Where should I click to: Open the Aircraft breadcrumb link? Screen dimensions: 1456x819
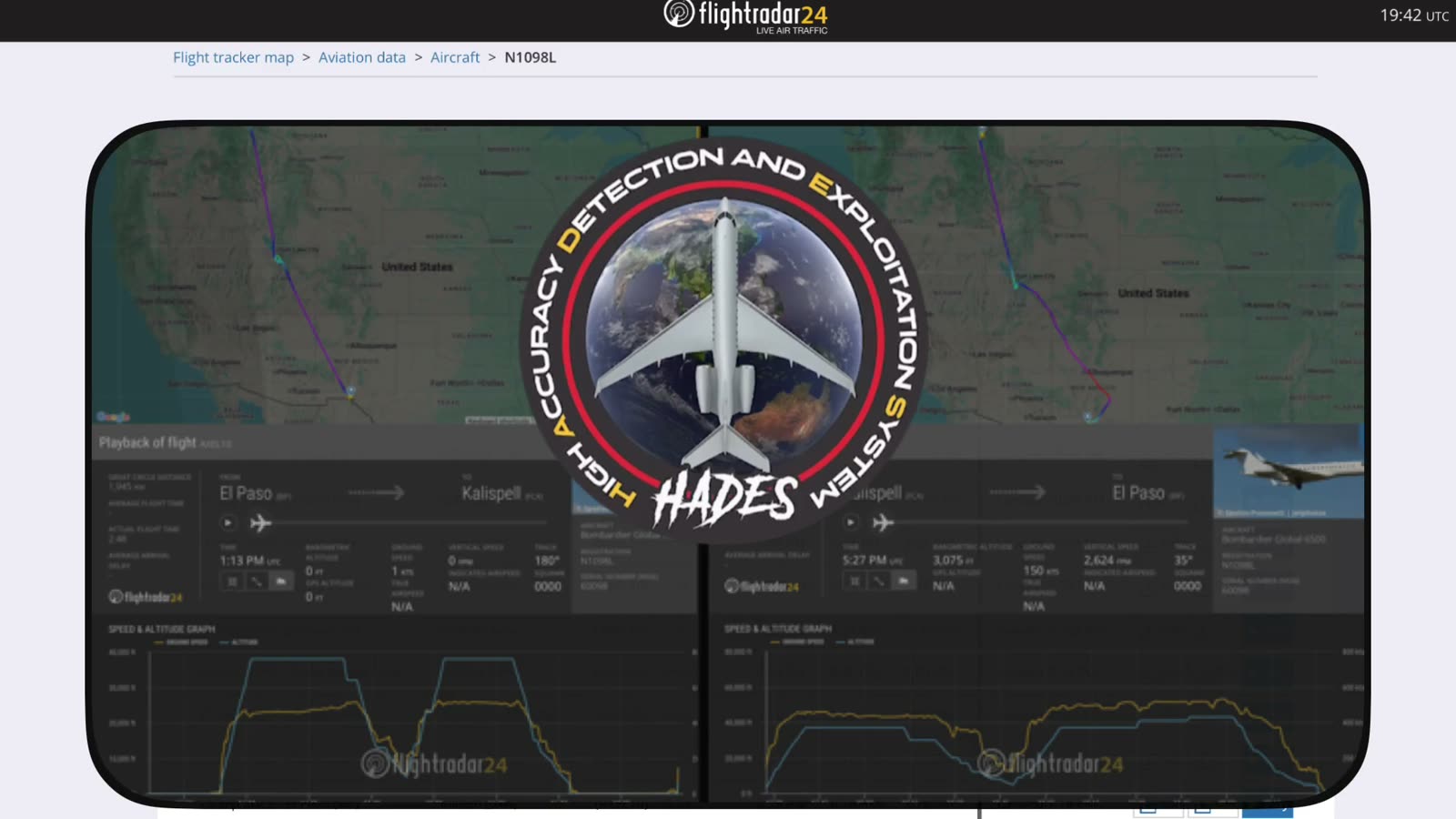tap(455, 57)
